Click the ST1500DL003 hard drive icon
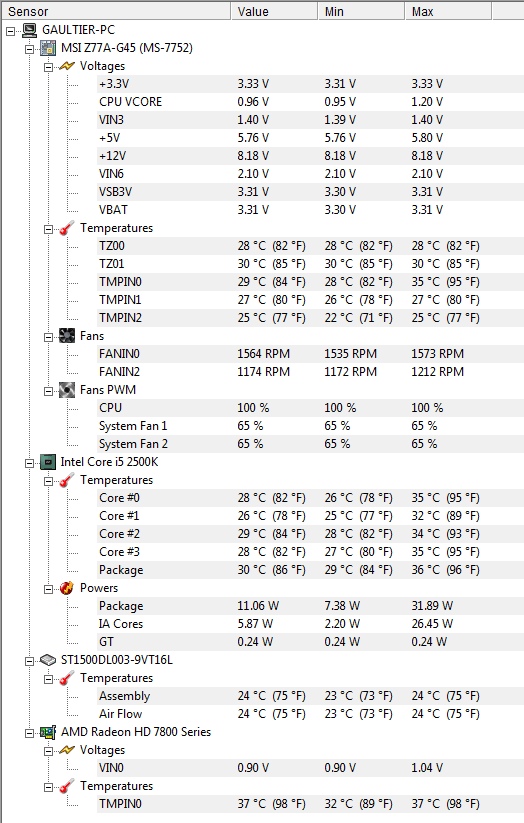This screenshot has width=524, height=823. (48, 660)
